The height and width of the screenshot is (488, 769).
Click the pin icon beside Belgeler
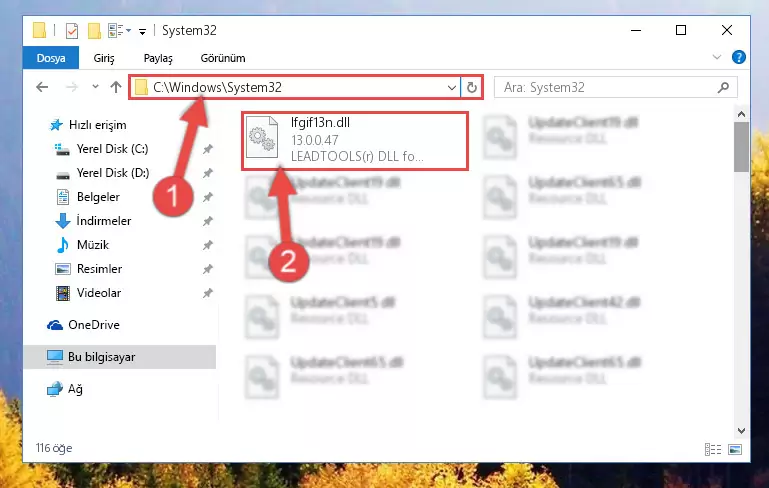tap(208, 197)
